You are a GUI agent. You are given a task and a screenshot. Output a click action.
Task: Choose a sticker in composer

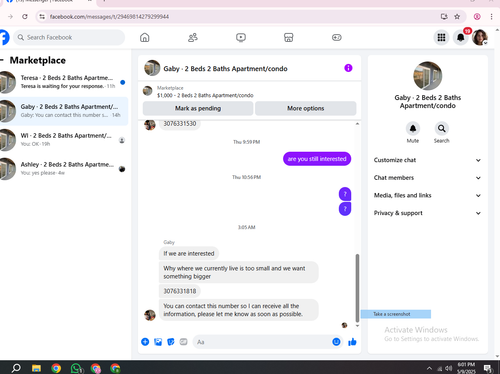tap(171, 342)
